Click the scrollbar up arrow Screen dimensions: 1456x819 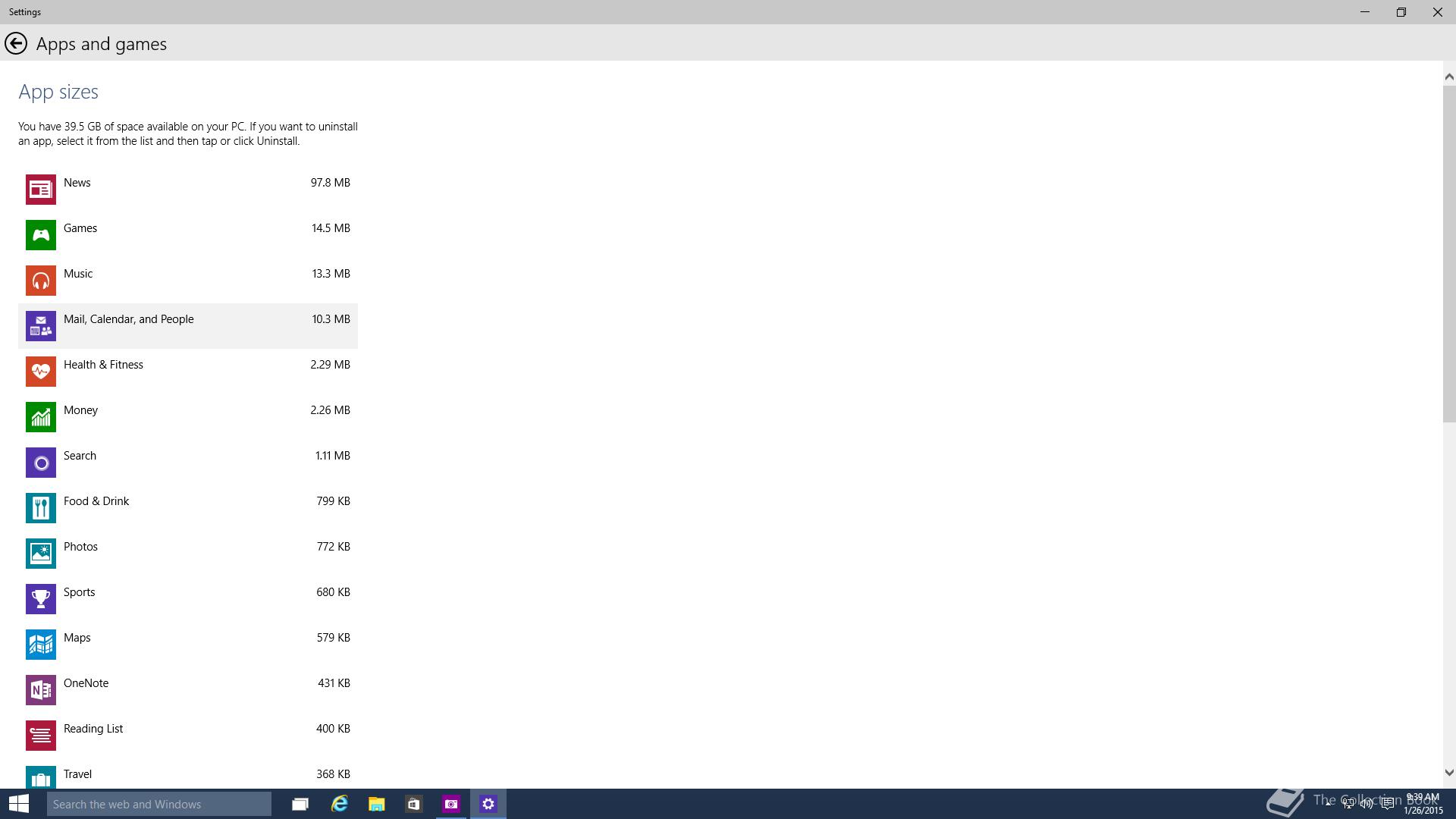pyautogui.click(x=1449, y=77)
